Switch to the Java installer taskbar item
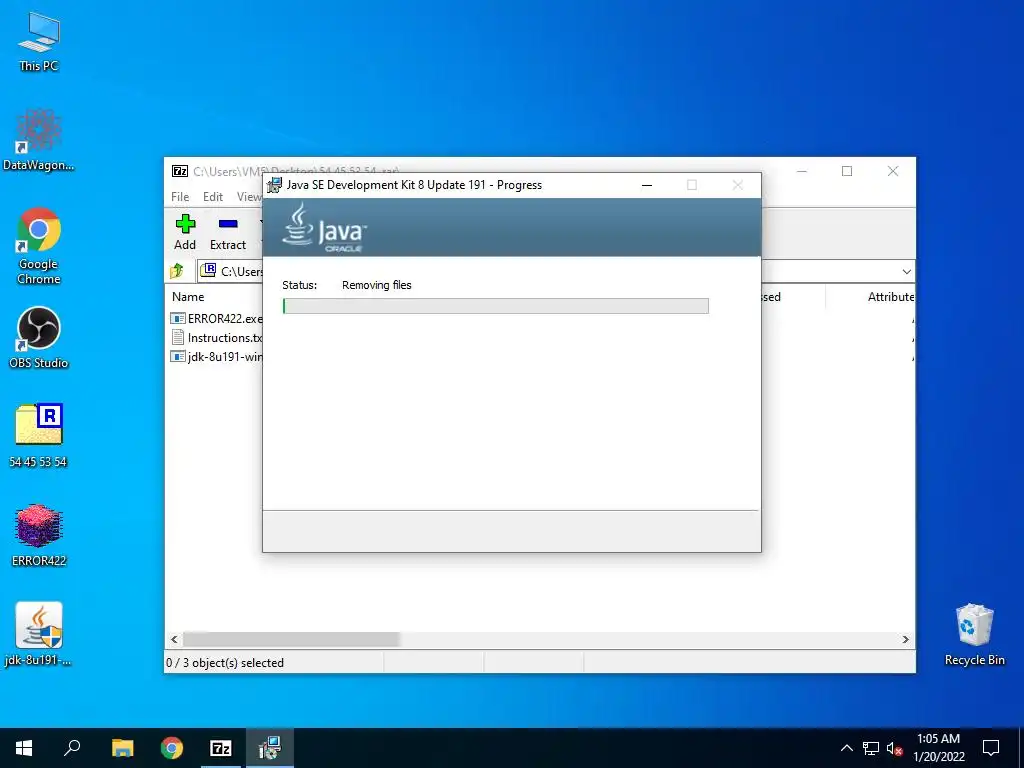 [270, 748]
